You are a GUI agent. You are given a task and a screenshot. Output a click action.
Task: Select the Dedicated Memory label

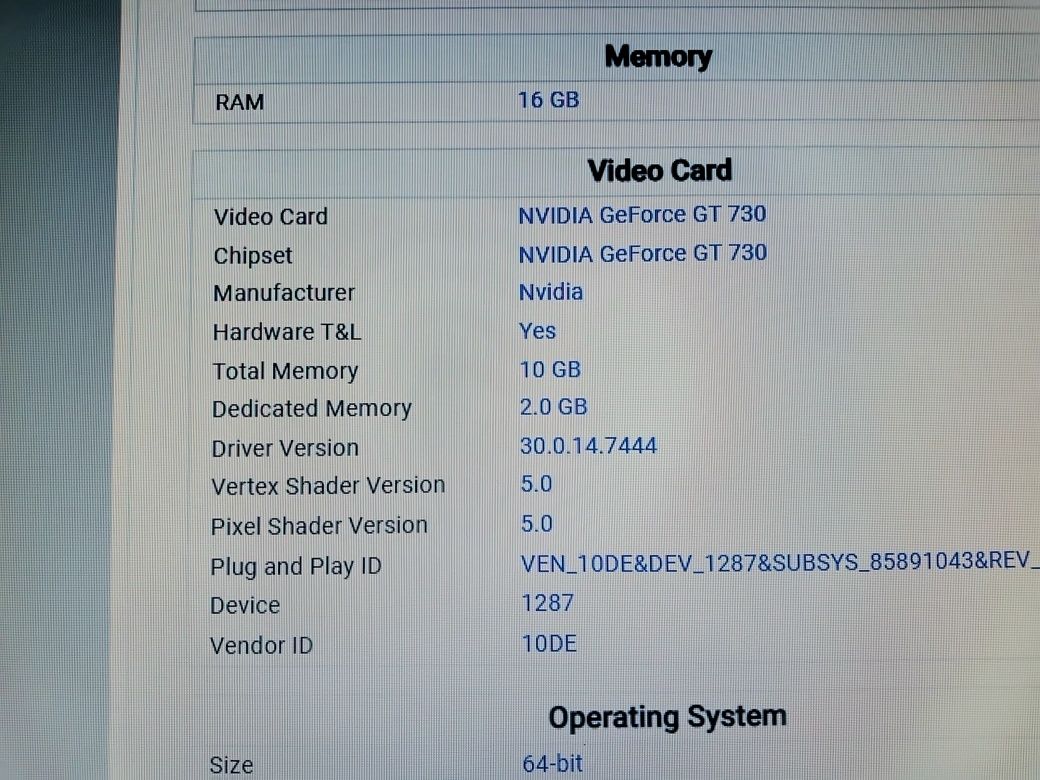tap(312, 409)
